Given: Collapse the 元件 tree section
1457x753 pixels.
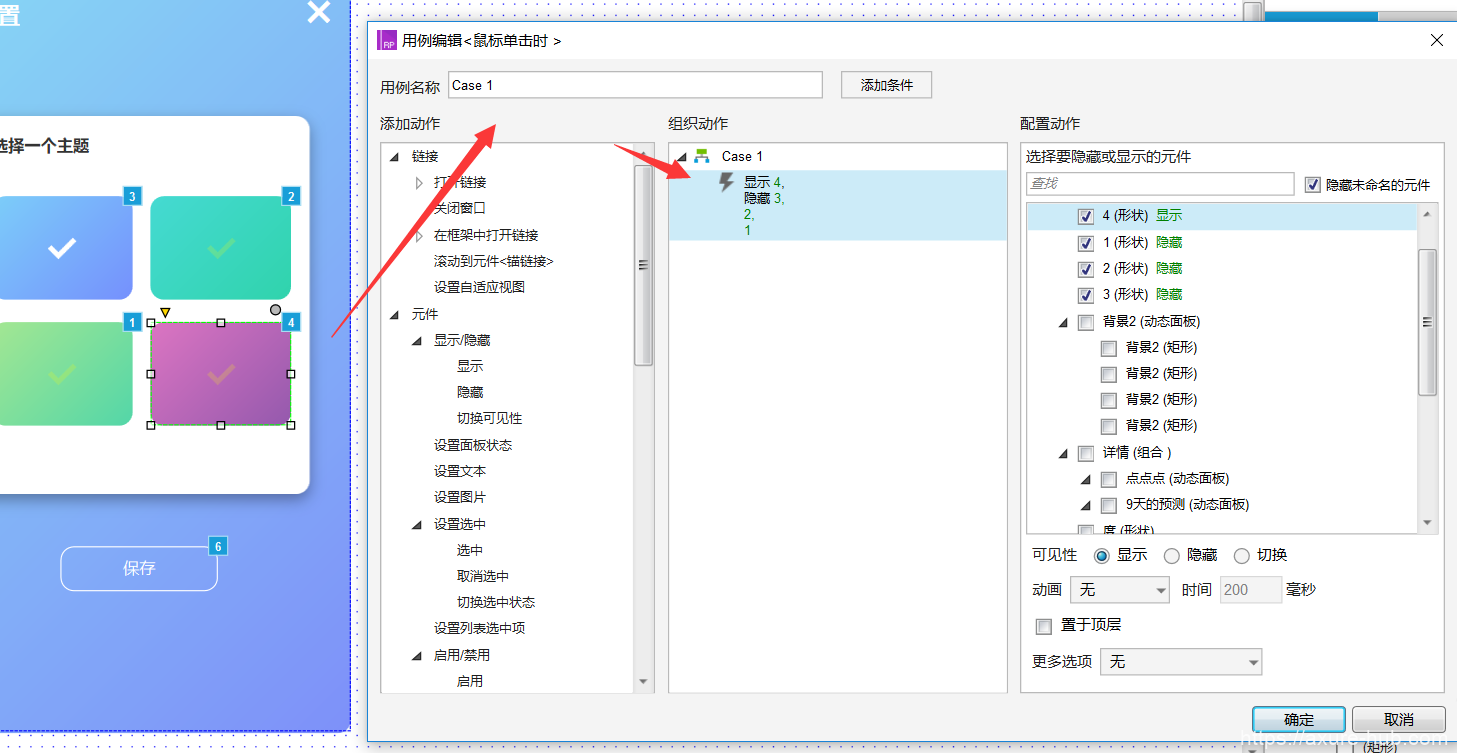Looking at the screenshot, I should pos(394,315).
